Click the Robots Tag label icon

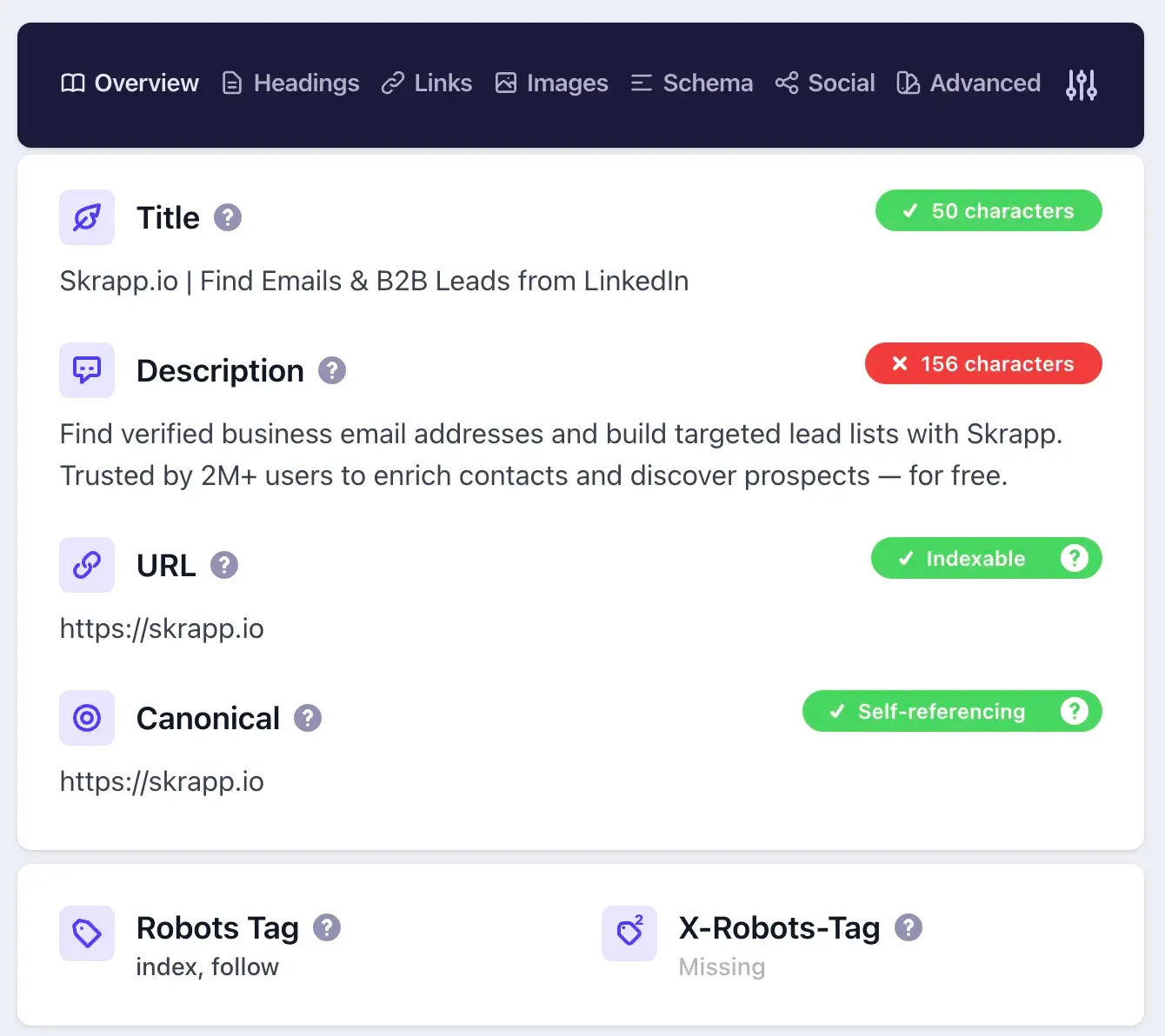tap(86, 933)
